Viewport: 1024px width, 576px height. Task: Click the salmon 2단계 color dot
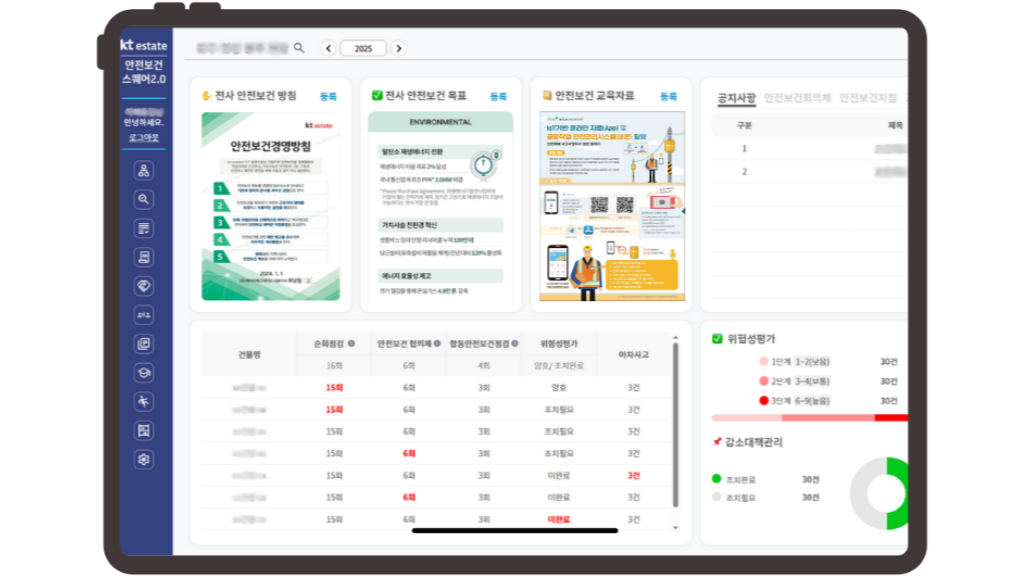pos(763,381)
